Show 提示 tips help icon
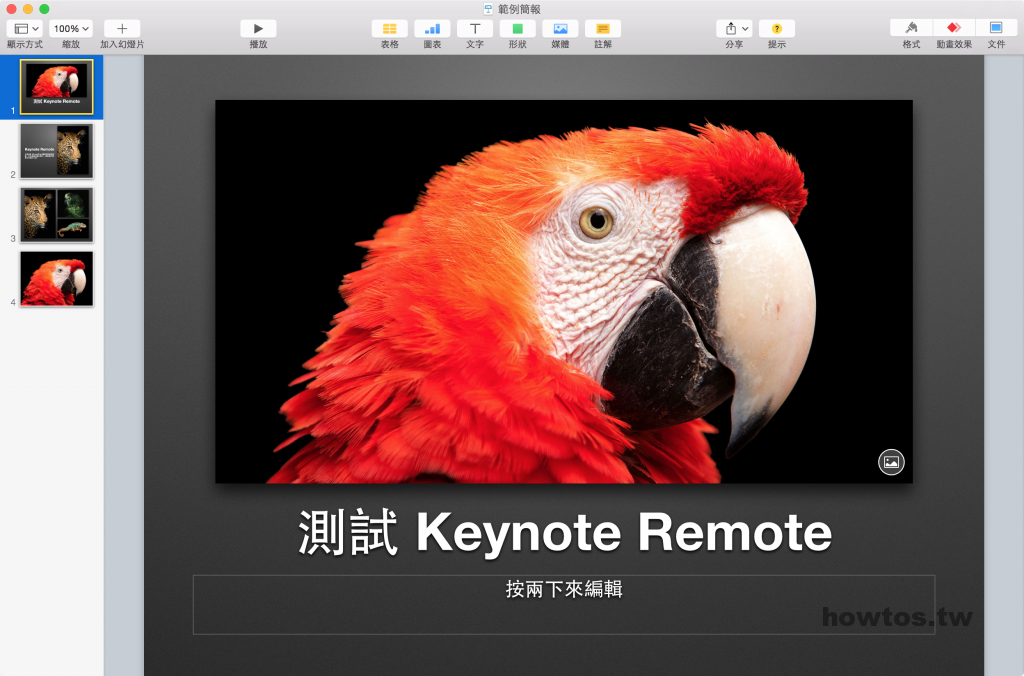The height and width of the screenshot is (676, 1024). [776, 29]
